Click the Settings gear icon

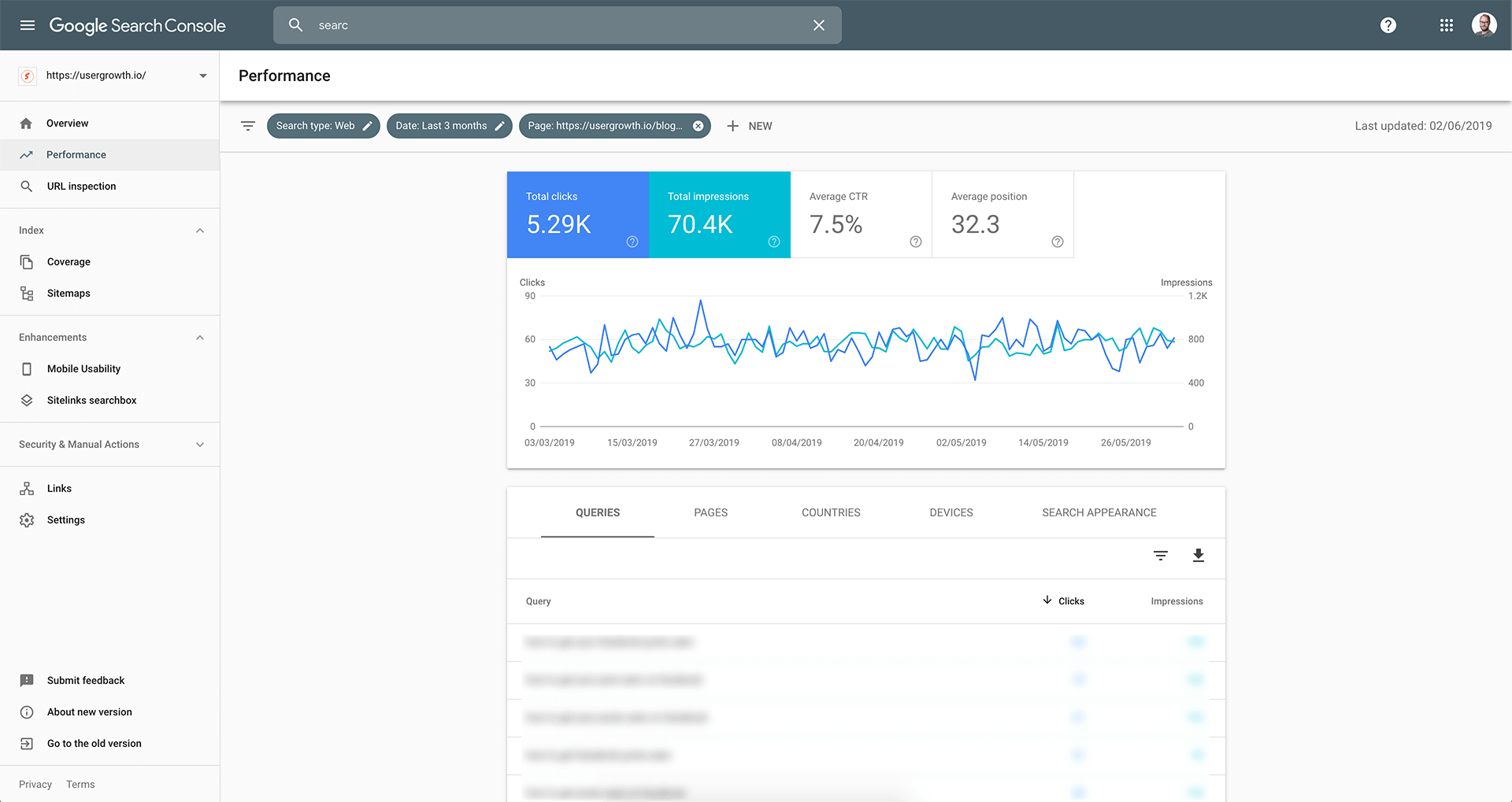(27, 520)
